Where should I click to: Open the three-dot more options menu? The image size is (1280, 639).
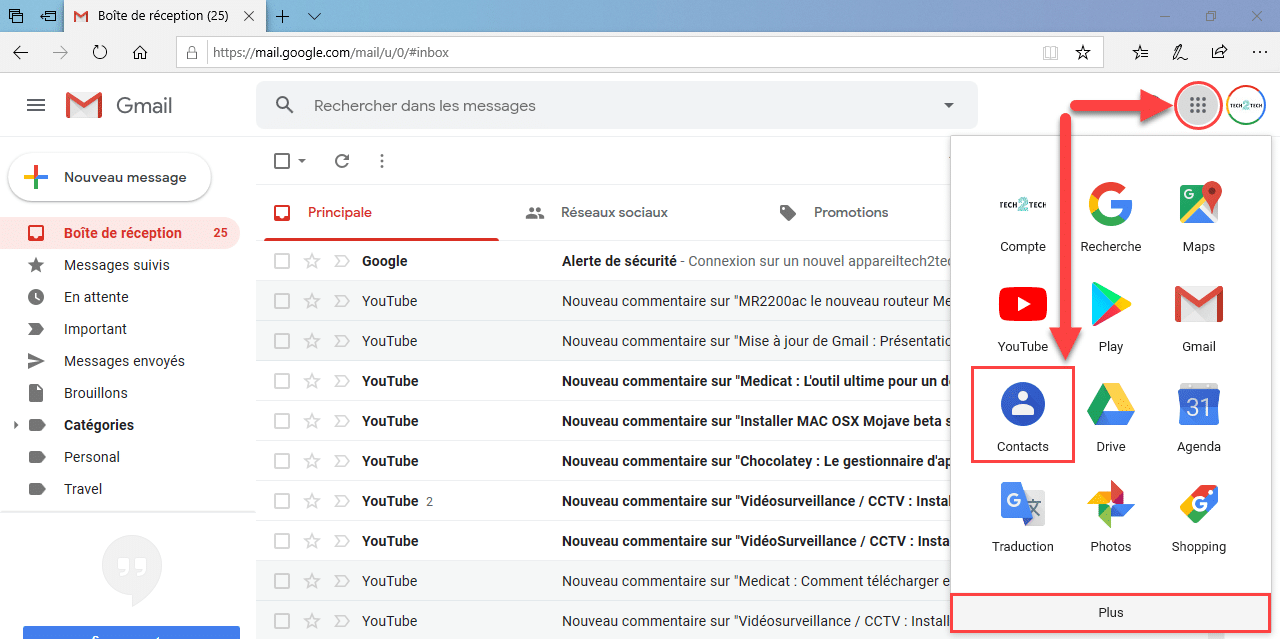pyautogui.click(x=382, y=161)
